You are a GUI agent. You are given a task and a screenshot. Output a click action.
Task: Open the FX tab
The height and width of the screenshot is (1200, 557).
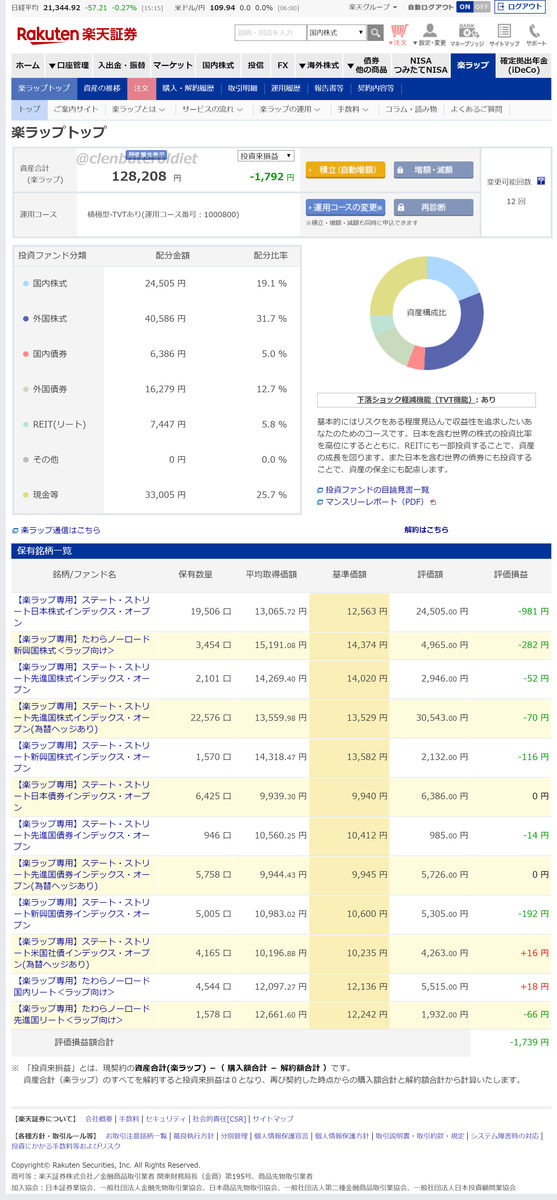[x=282, y=65]
